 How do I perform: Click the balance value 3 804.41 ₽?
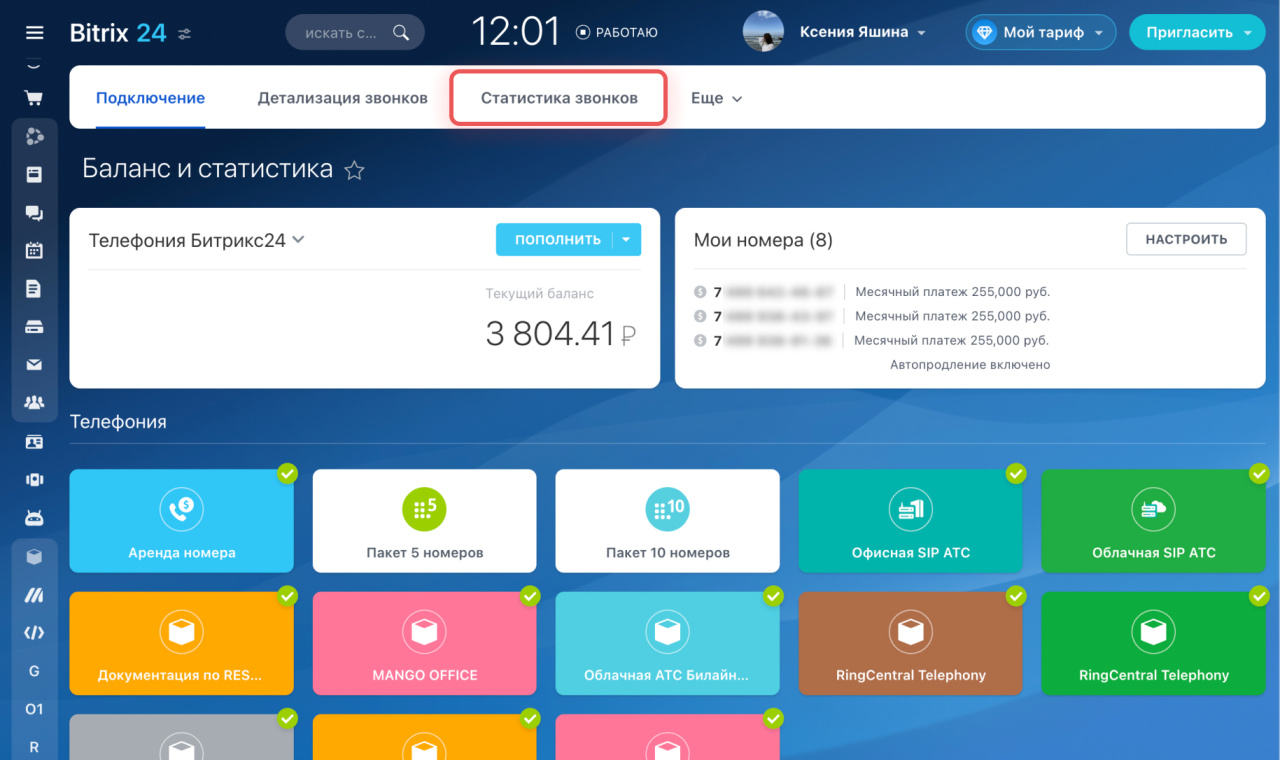561,334
